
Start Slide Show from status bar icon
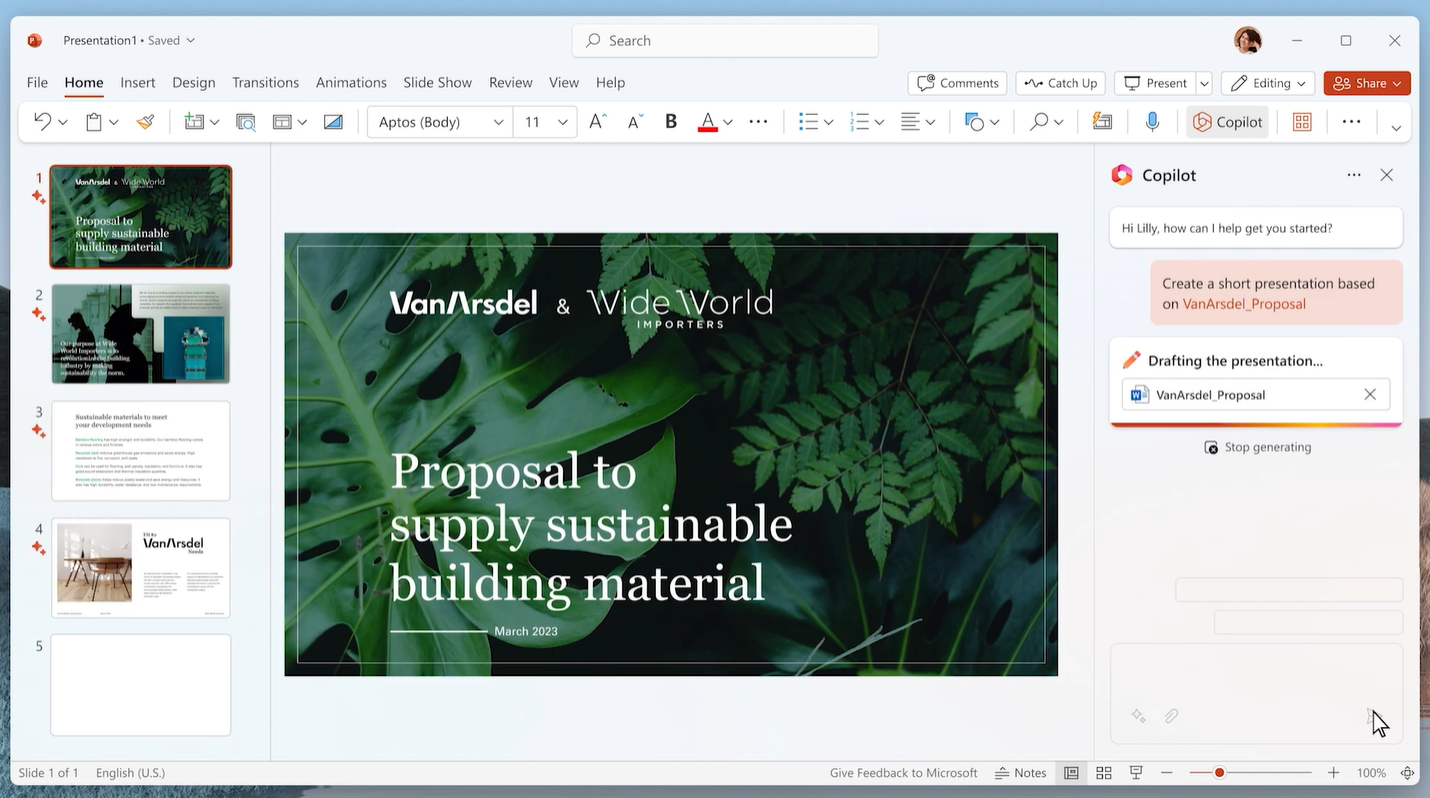[x=1136, y=773]
